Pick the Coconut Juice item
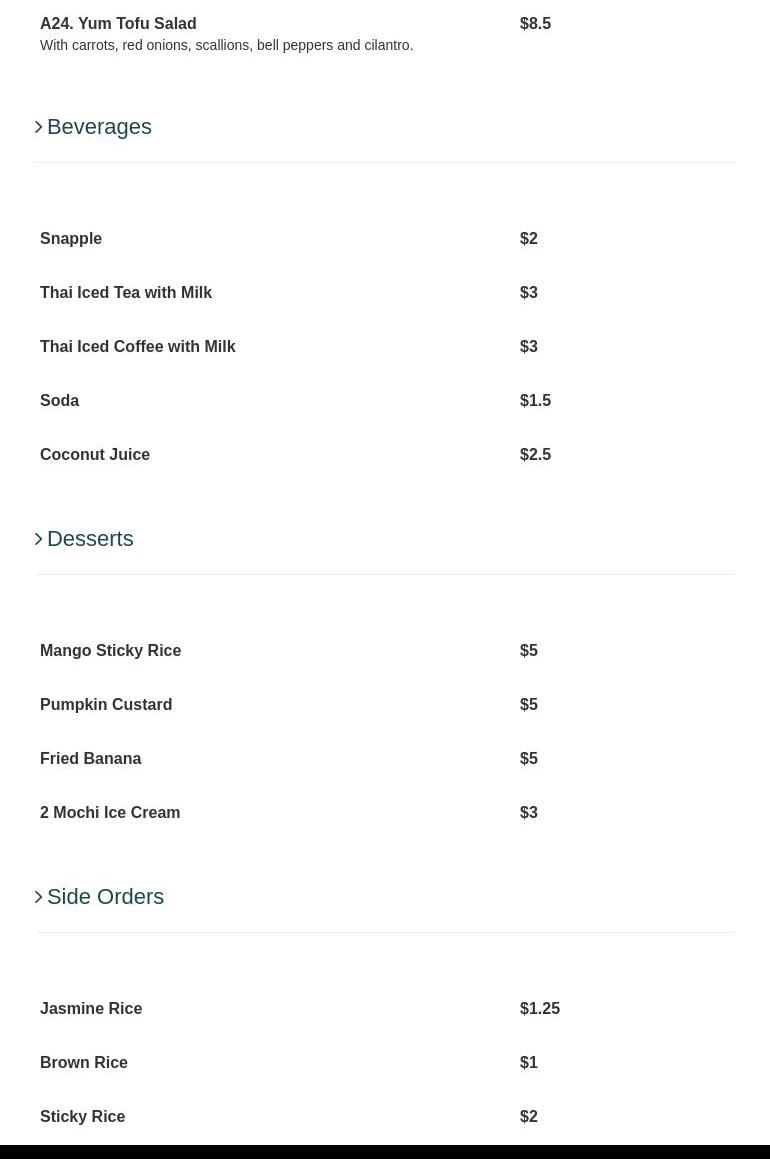 [x=95, y=455]
